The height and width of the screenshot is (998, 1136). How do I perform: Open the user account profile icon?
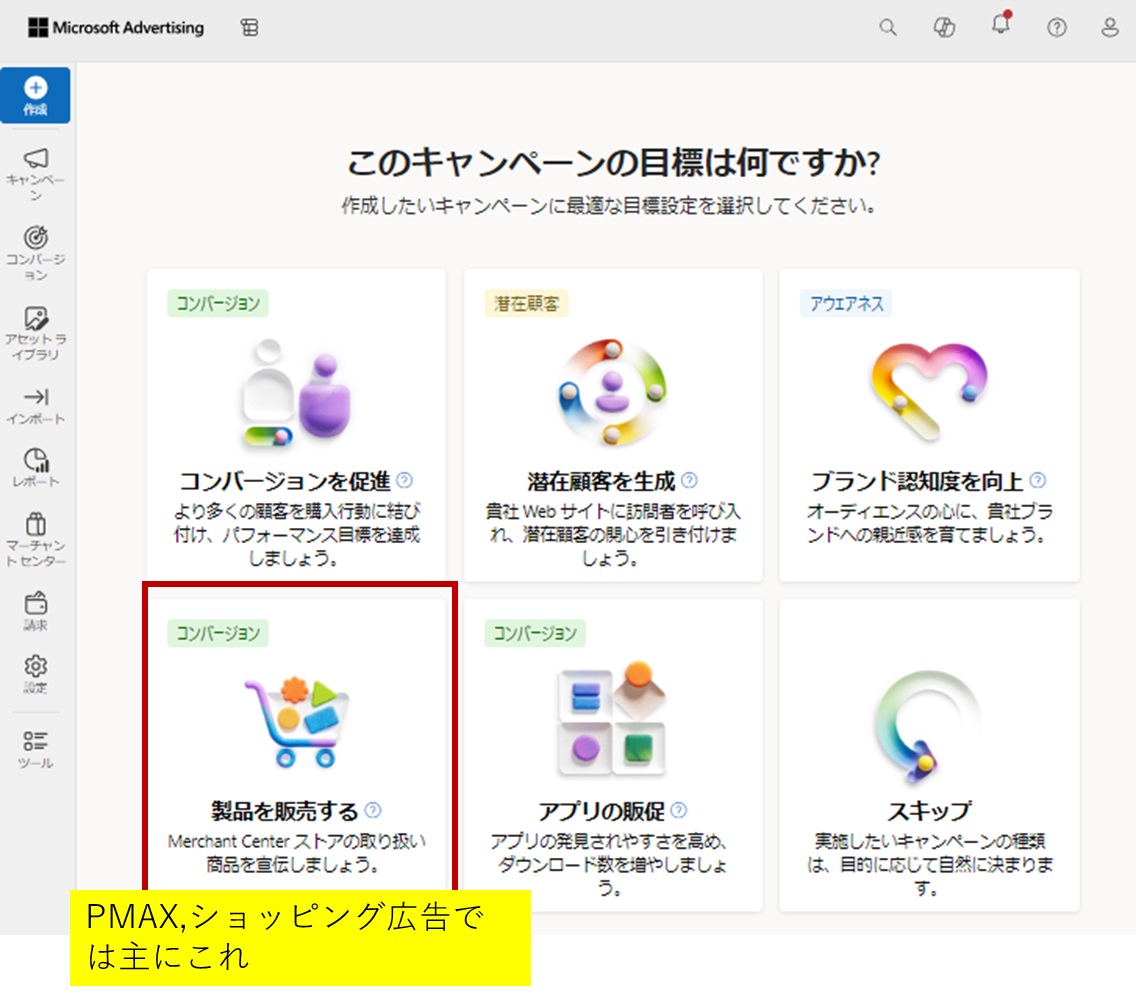pyautogui.click(x=1109, y=28)
